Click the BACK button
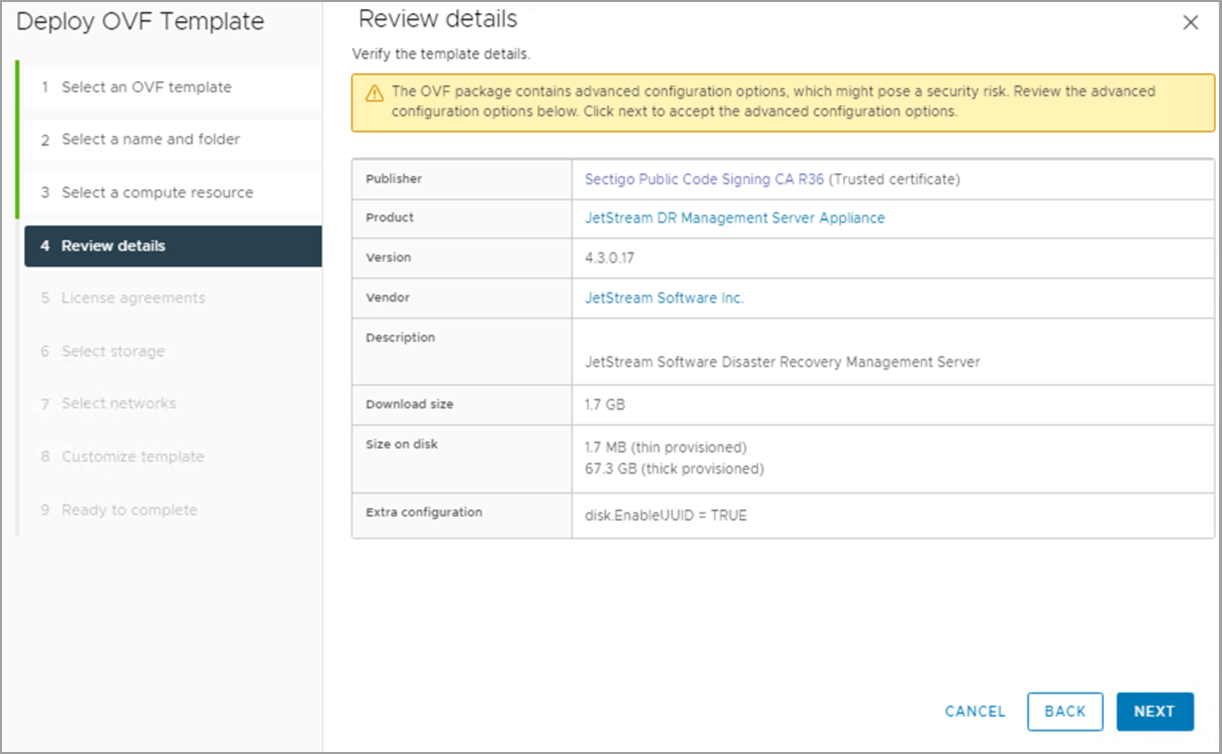The width and height of the screenshot is (1222, 754). click(x=1064, y=711)
